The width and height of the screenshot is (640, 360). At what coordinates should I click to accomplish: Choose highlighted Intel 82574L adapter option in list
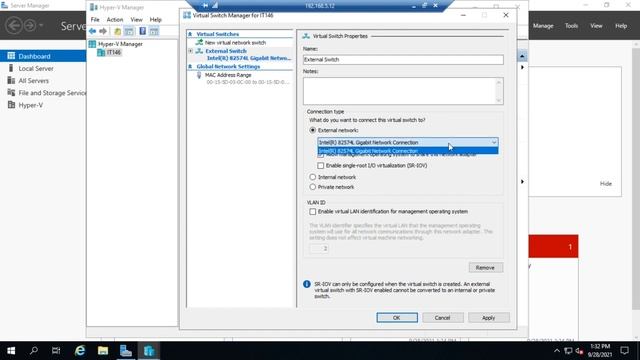(408, 151)
